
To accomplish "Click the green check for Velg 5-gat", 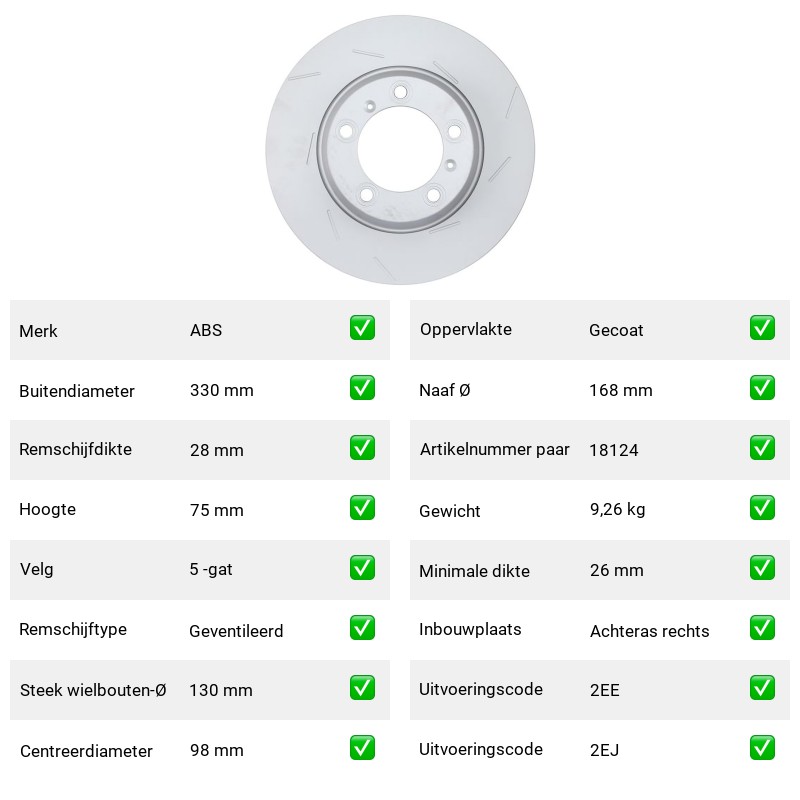I will pos(362,568).
